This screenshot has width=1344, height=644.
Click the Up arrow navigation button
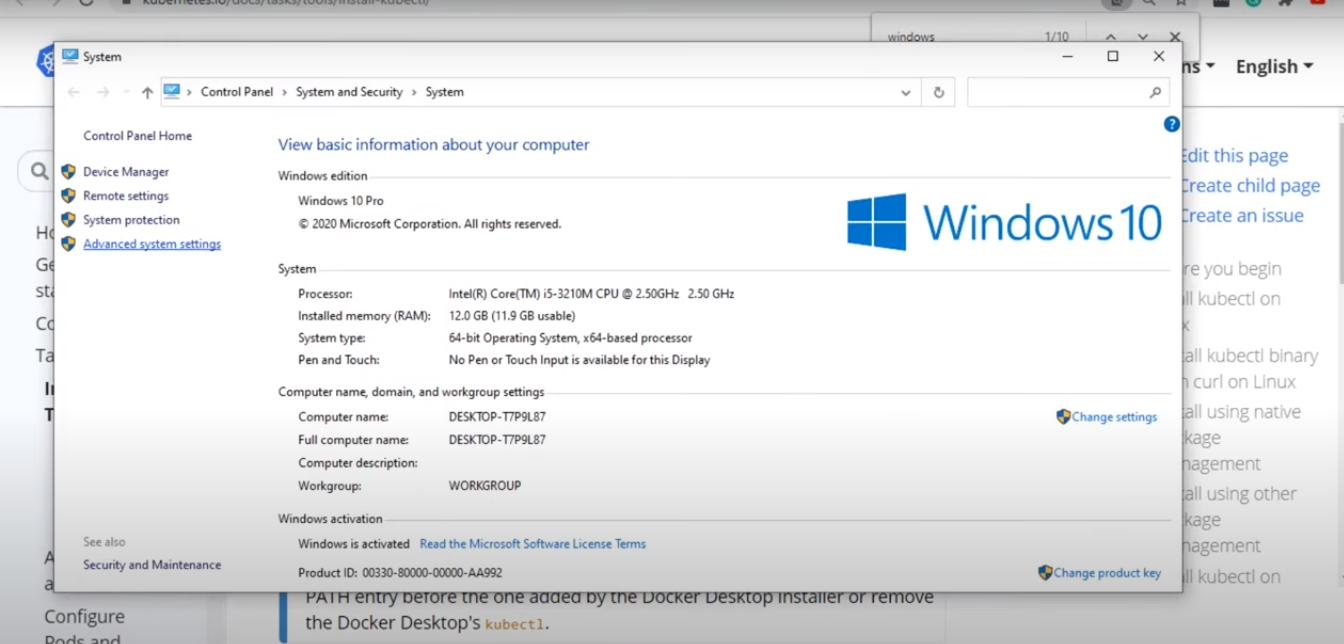click(147, 92)
